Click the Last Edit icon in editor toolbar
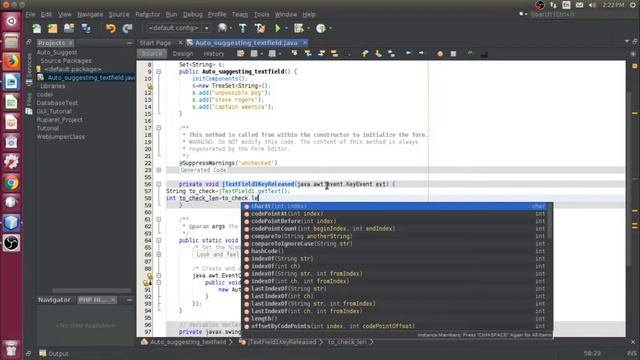This screenshot has width=640, height=360. click(x=241, y=53)
